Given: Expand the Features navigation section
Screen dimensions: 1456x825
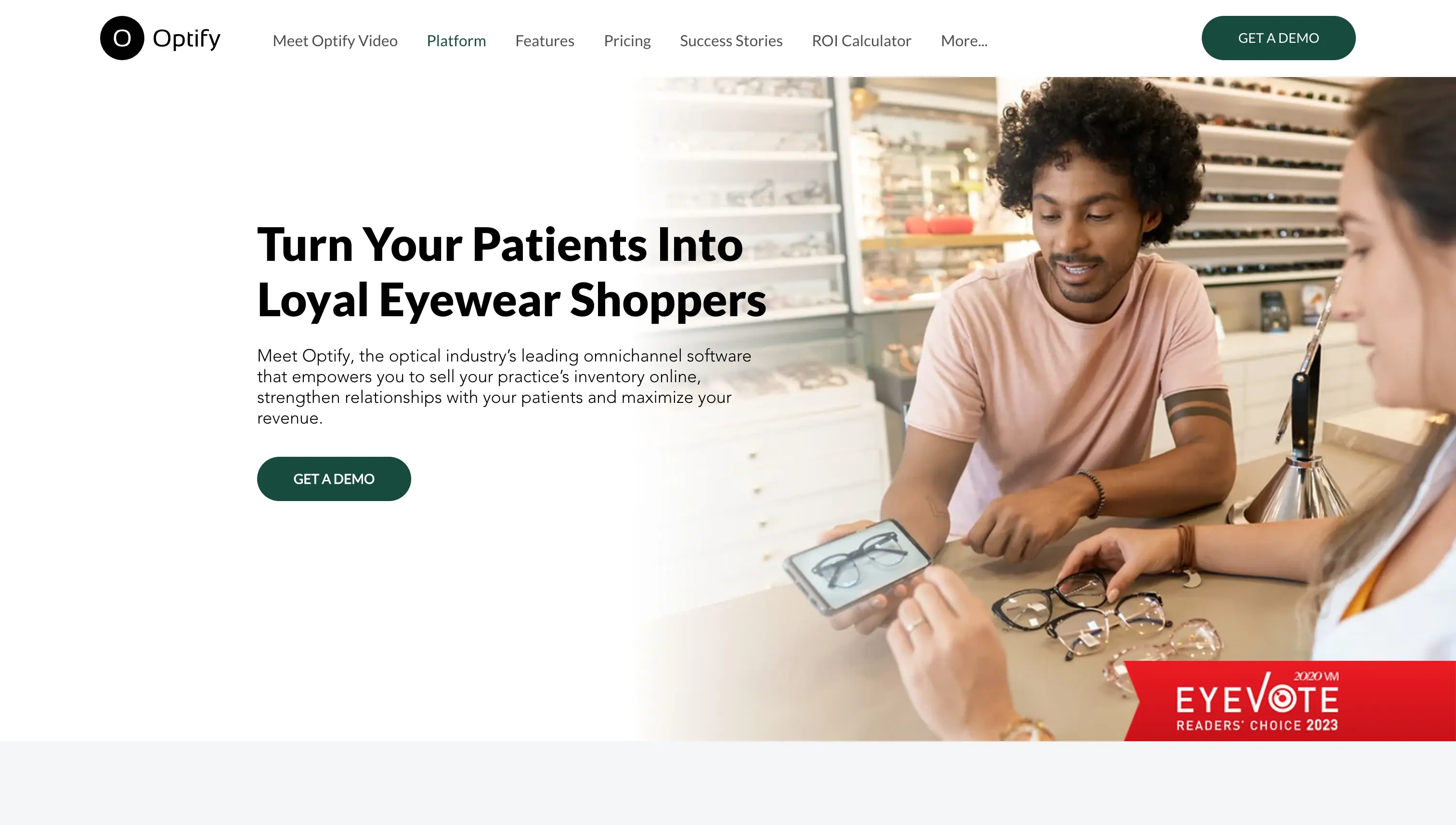Looking at the screenshot, I should pyautogui.click(x=545, y=40).
